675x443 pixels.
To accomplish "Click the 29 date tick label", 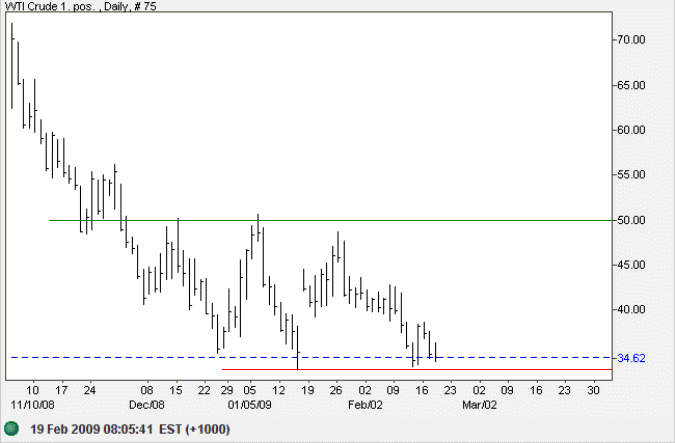I will tap(227, 390).
